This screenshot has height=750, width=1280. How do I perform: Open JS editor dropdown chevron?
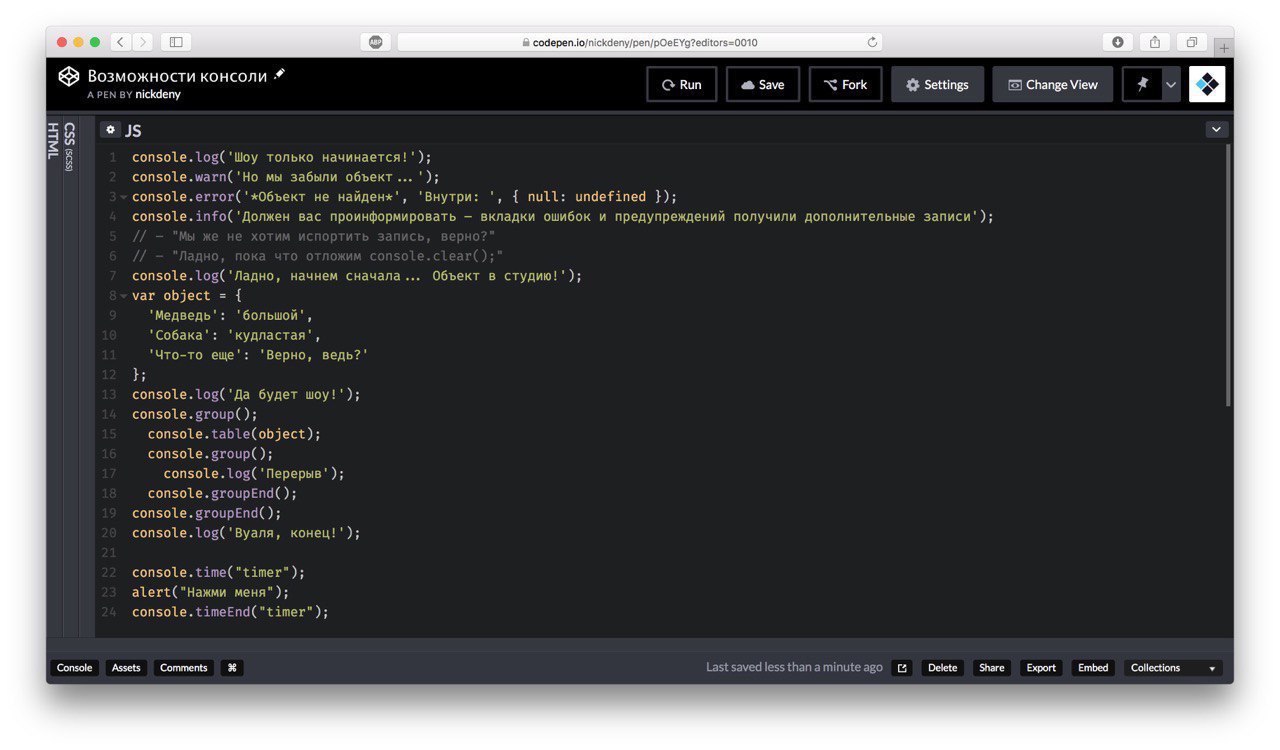(x=1217, y=129)
